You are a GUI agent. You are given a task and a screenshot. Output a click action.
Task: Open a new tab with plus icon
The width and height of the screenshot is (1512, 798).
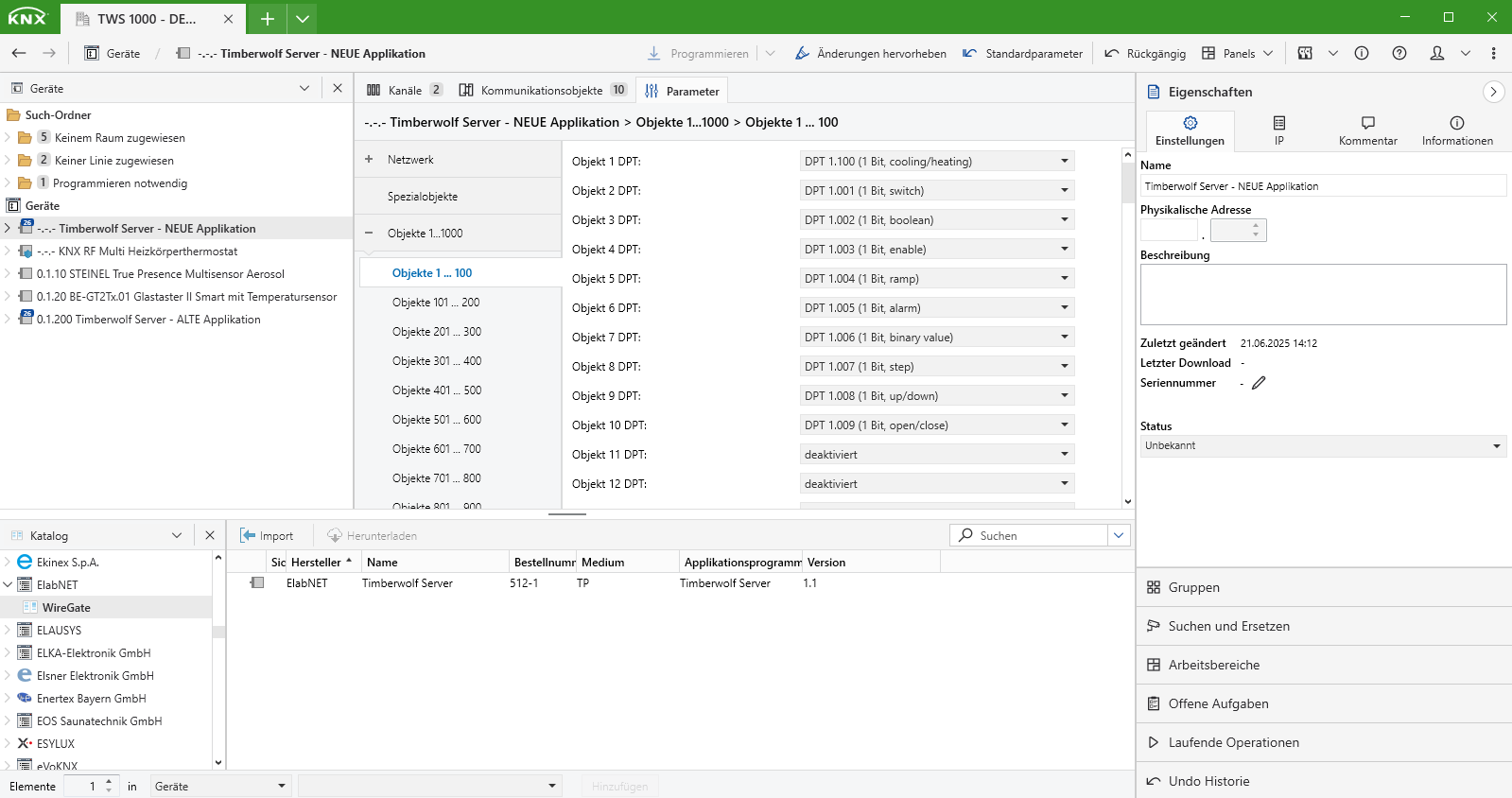(x=268, y=19)
